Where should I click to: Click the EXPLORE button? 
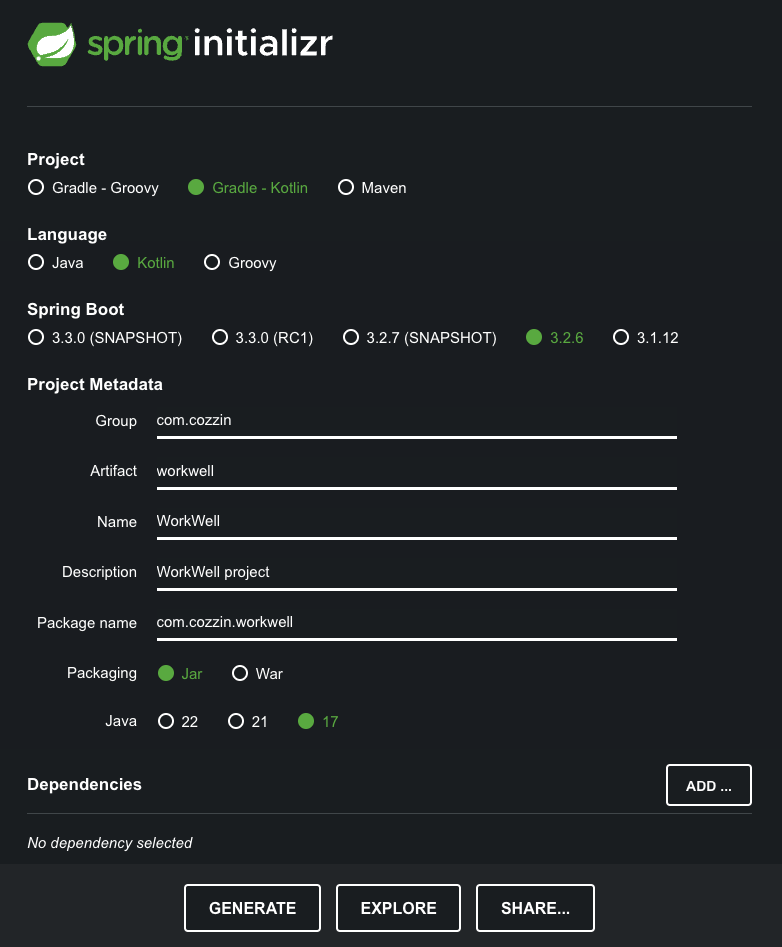[399, 908]
